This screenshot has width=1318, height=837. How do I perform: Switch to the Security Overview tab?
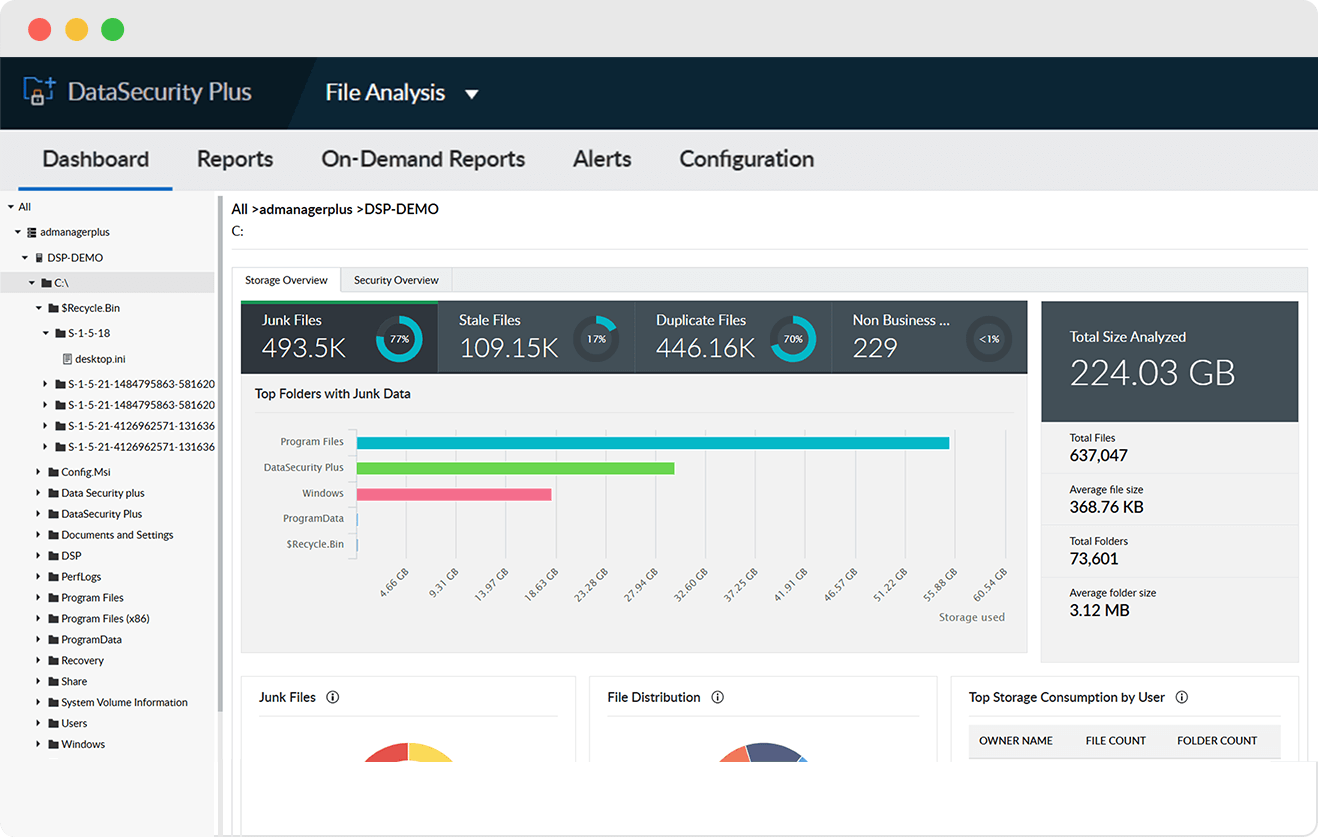click(396, 280)
